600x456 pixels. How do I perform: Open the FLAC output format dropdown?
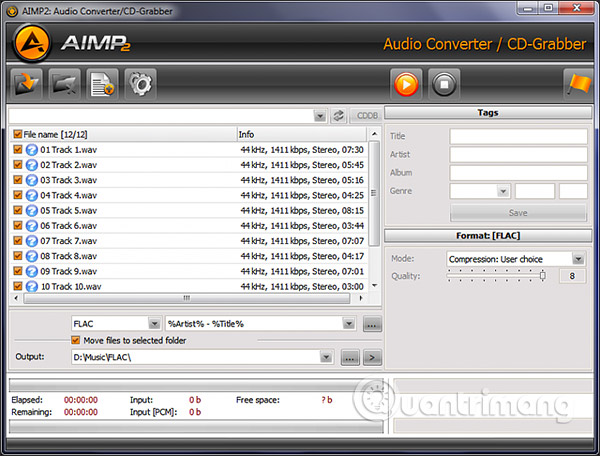pos(154,324)
